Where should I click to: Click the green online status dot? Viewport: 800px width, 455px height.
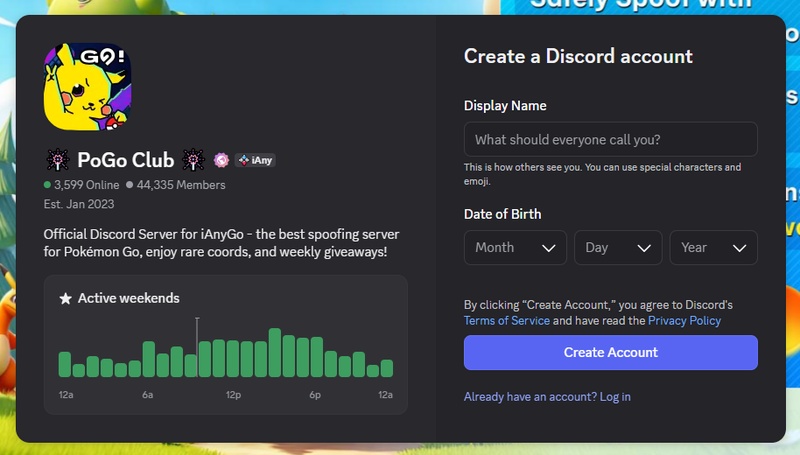pyautogui.click(x=47, y=185)
